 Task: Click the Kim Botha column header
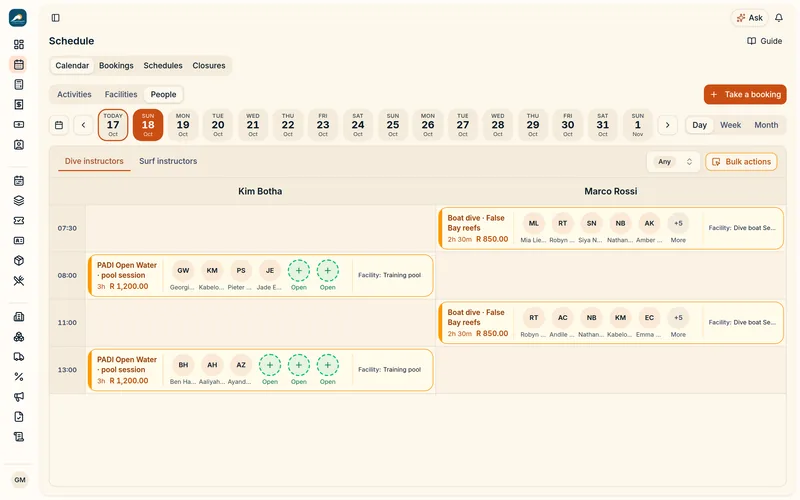tap(260, 191)
